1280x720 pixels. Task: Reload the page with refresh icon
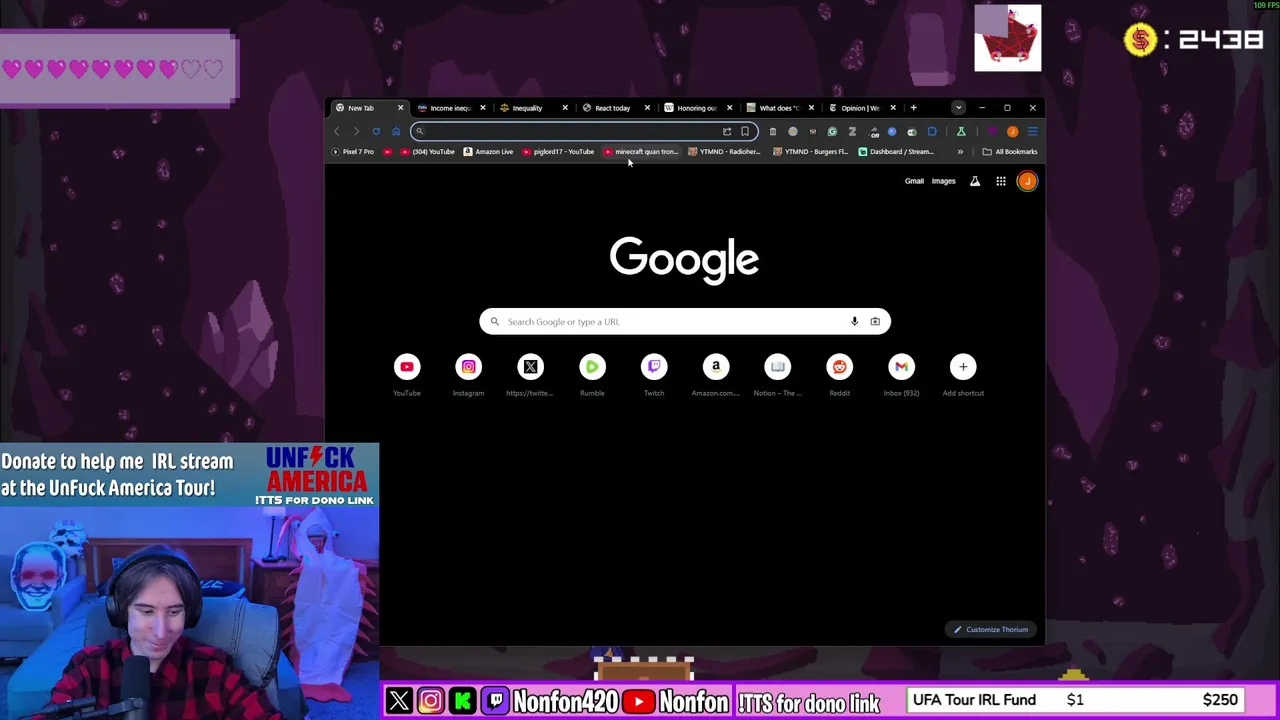tap(376, 131)
